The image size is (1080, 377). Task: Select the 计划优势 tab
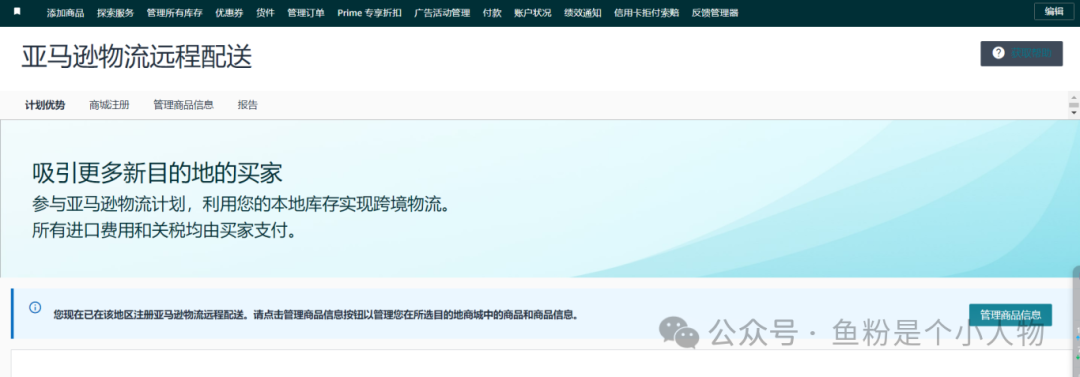pos(45,105)
